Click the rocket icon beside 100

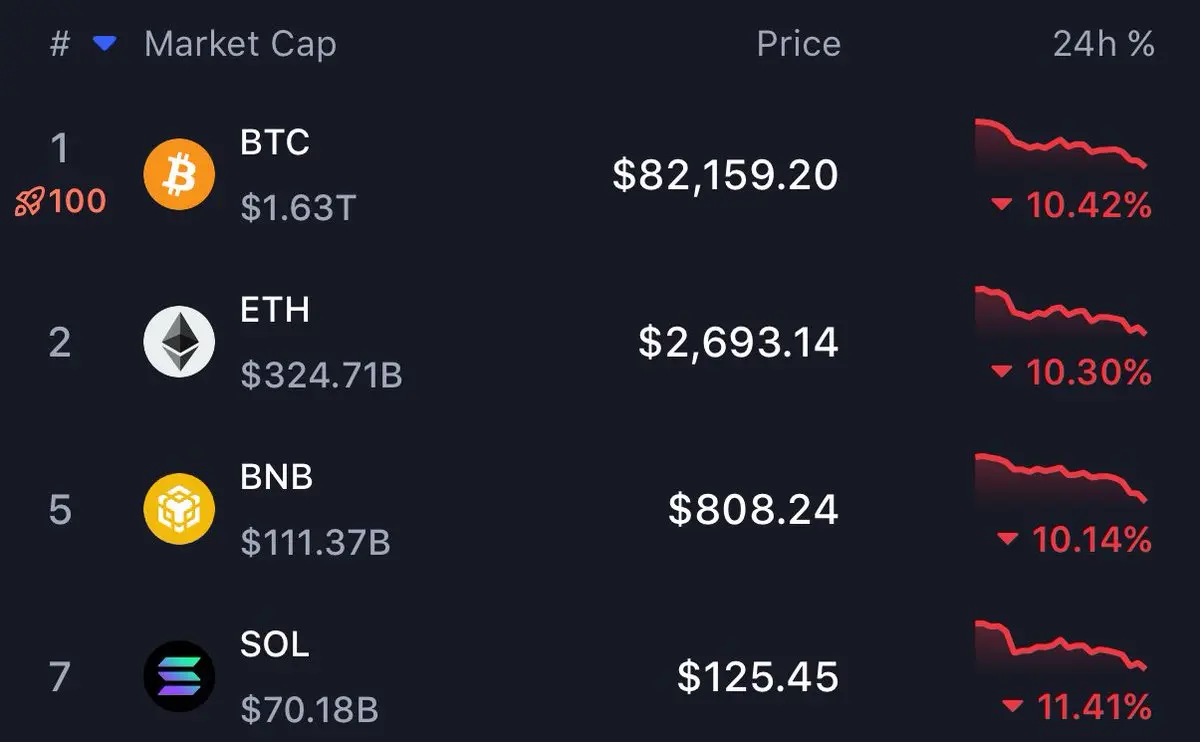point(30,202)
